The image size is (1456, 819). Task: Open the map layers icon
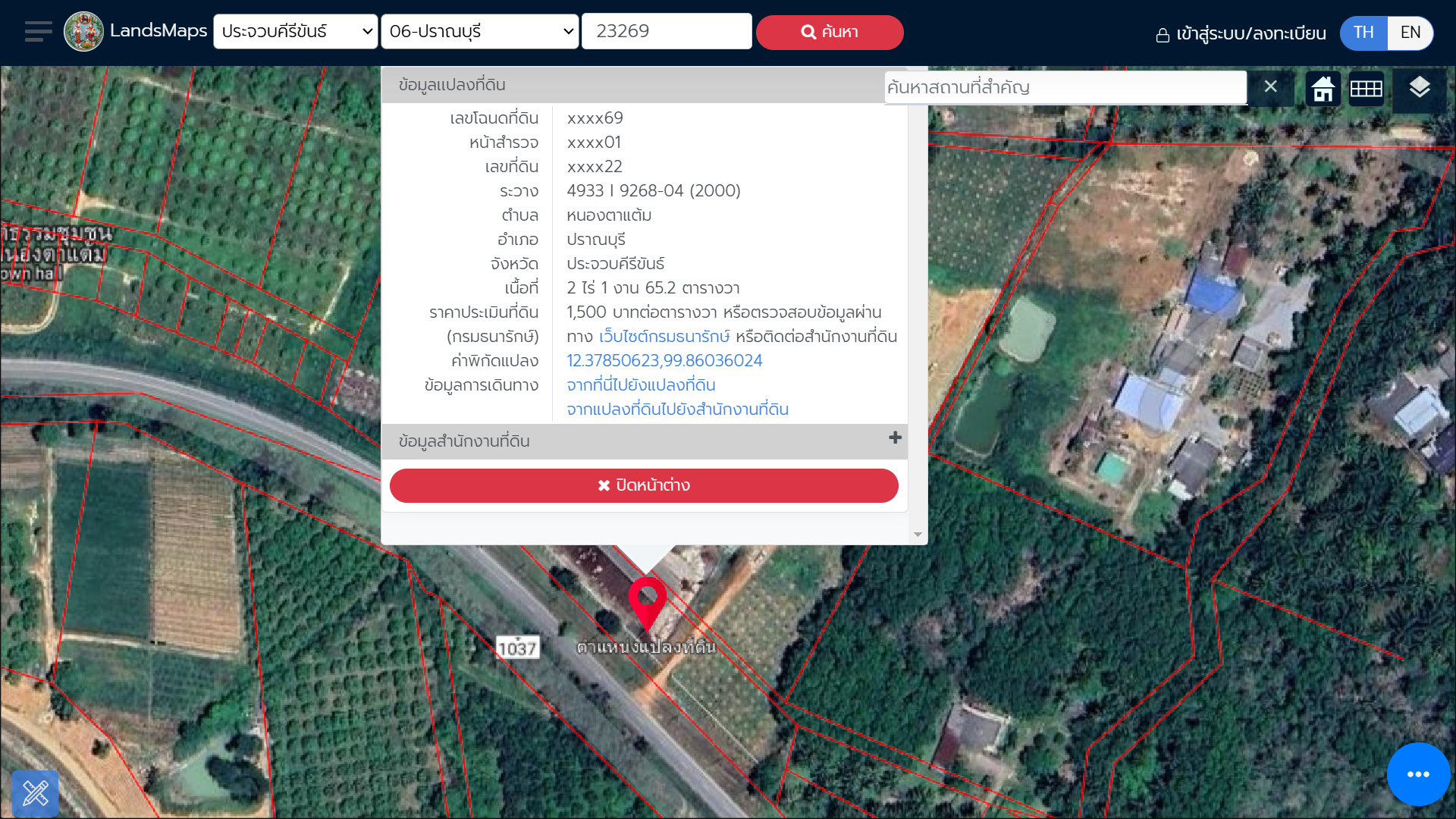pyautogui.click(x=1420, y=88)
